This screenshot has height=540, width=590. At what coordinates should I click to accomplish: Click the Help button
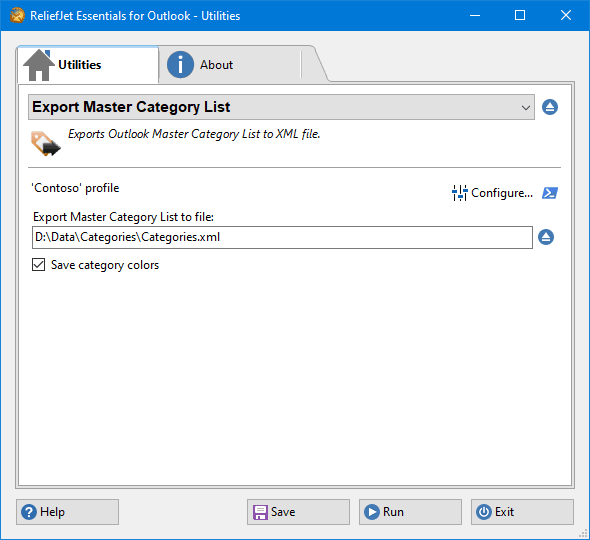[x=67, y=512]
